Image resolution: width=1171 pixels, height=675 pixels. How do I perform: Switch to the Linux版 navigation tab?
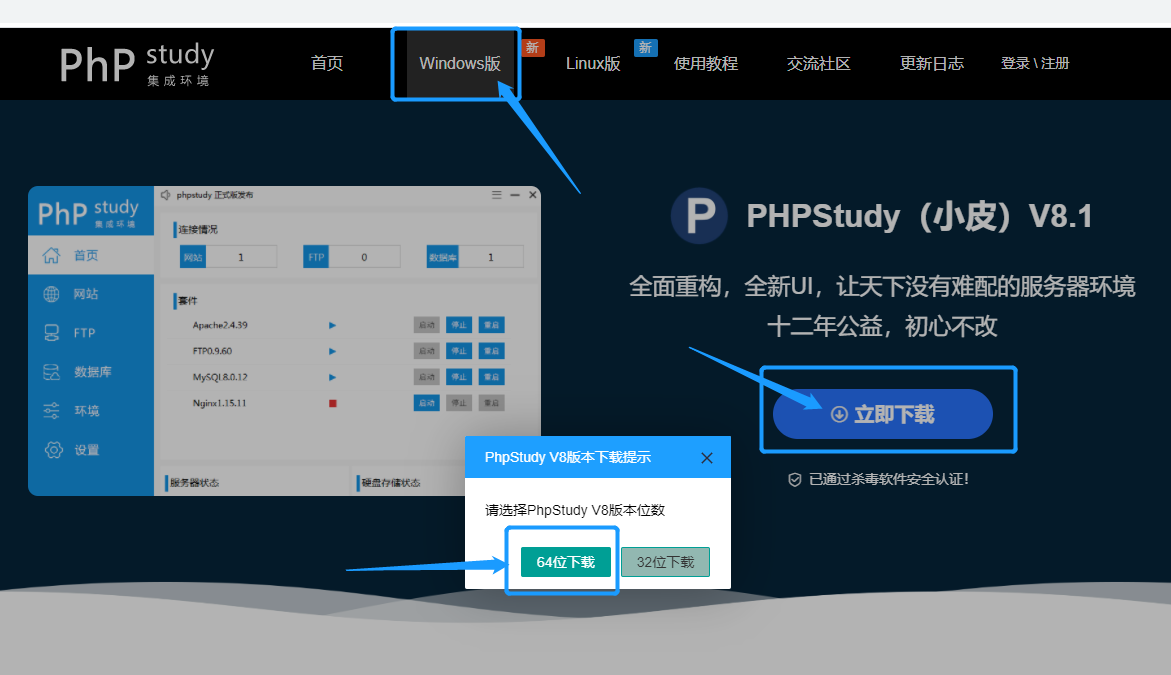click(593, 63)
